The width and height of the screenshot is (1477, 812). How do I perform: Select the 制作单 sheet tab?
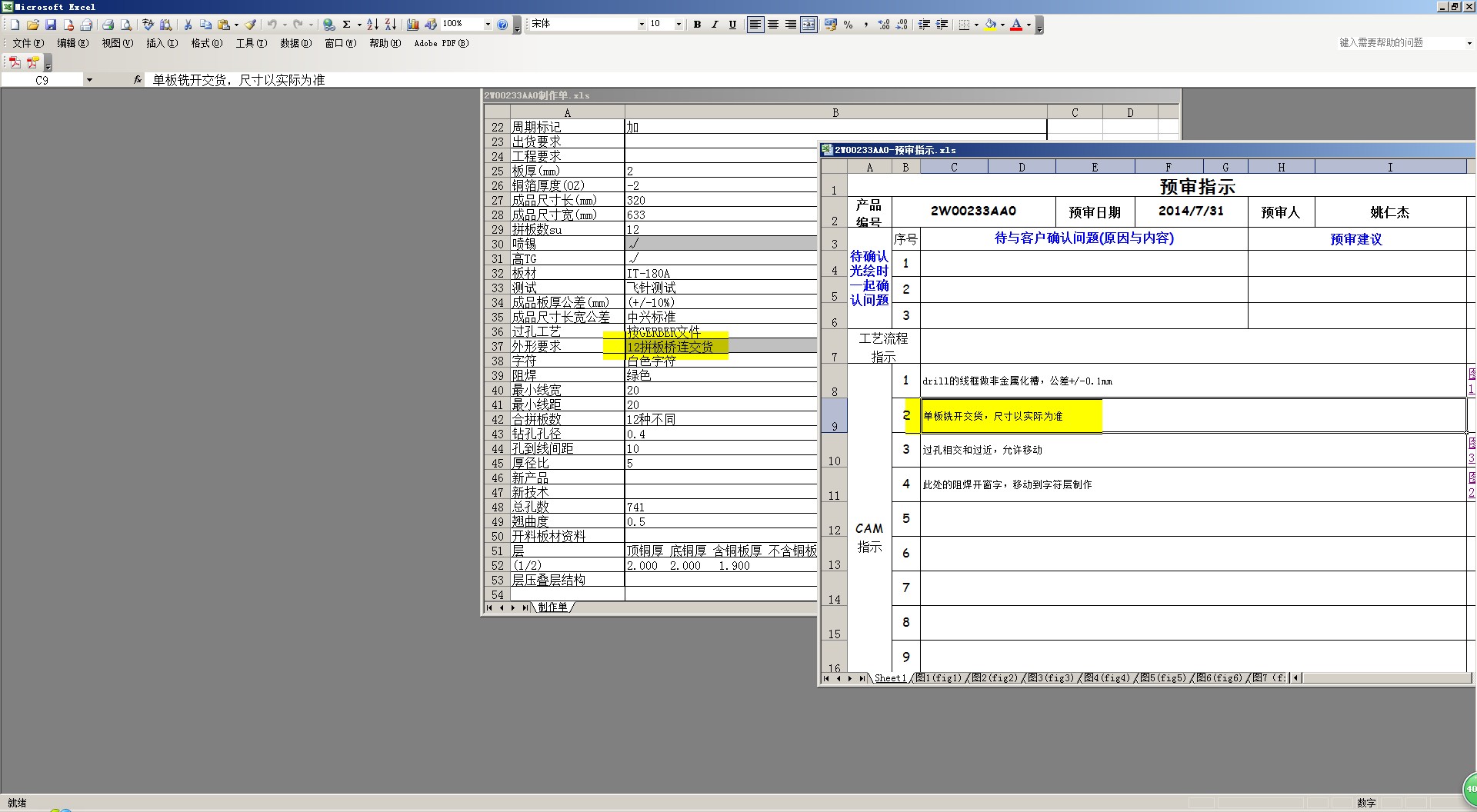tap(552, 607)
